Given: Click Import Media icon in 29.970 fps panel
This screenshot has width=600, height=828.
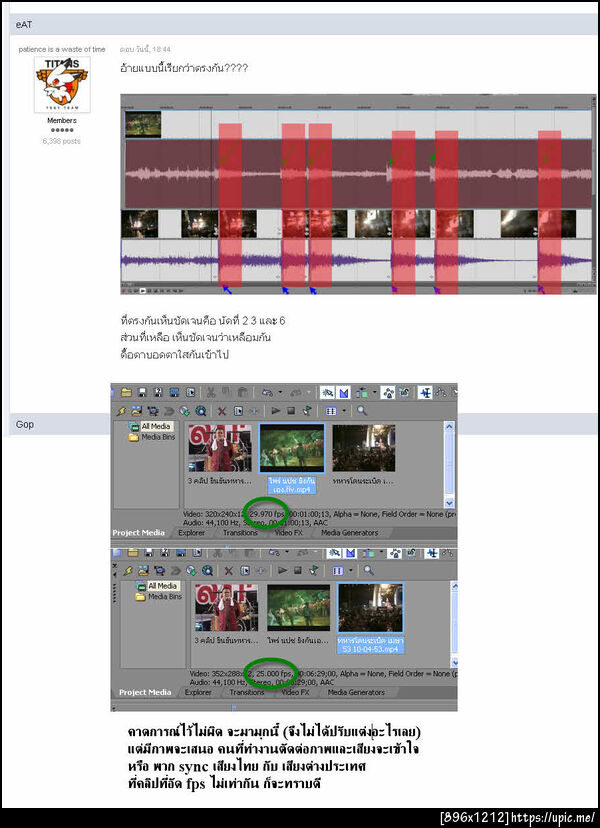Looking at the screenshot, I should click(x=137, y=411).
